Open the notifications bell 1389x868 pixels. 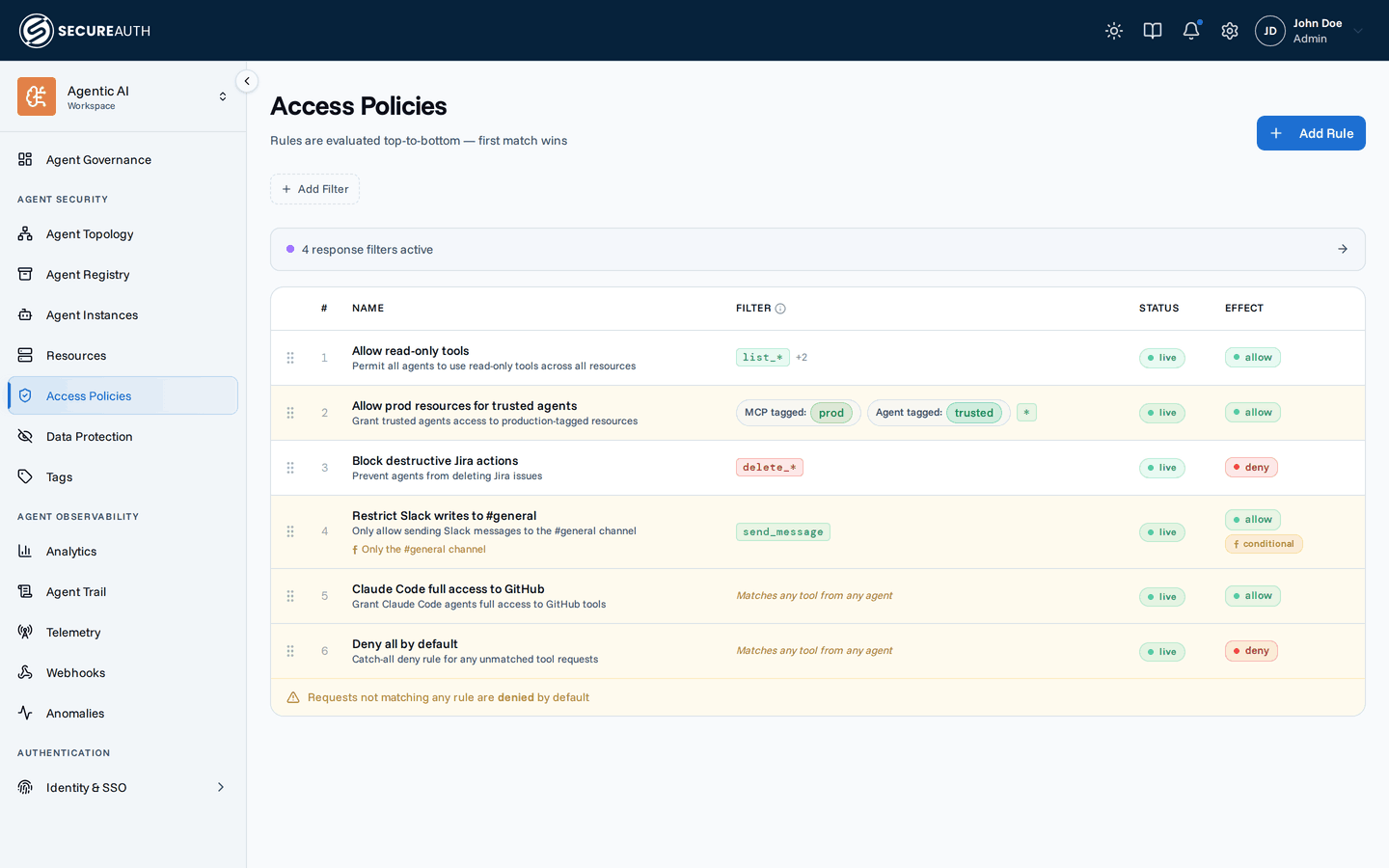tap(1191, 31)
